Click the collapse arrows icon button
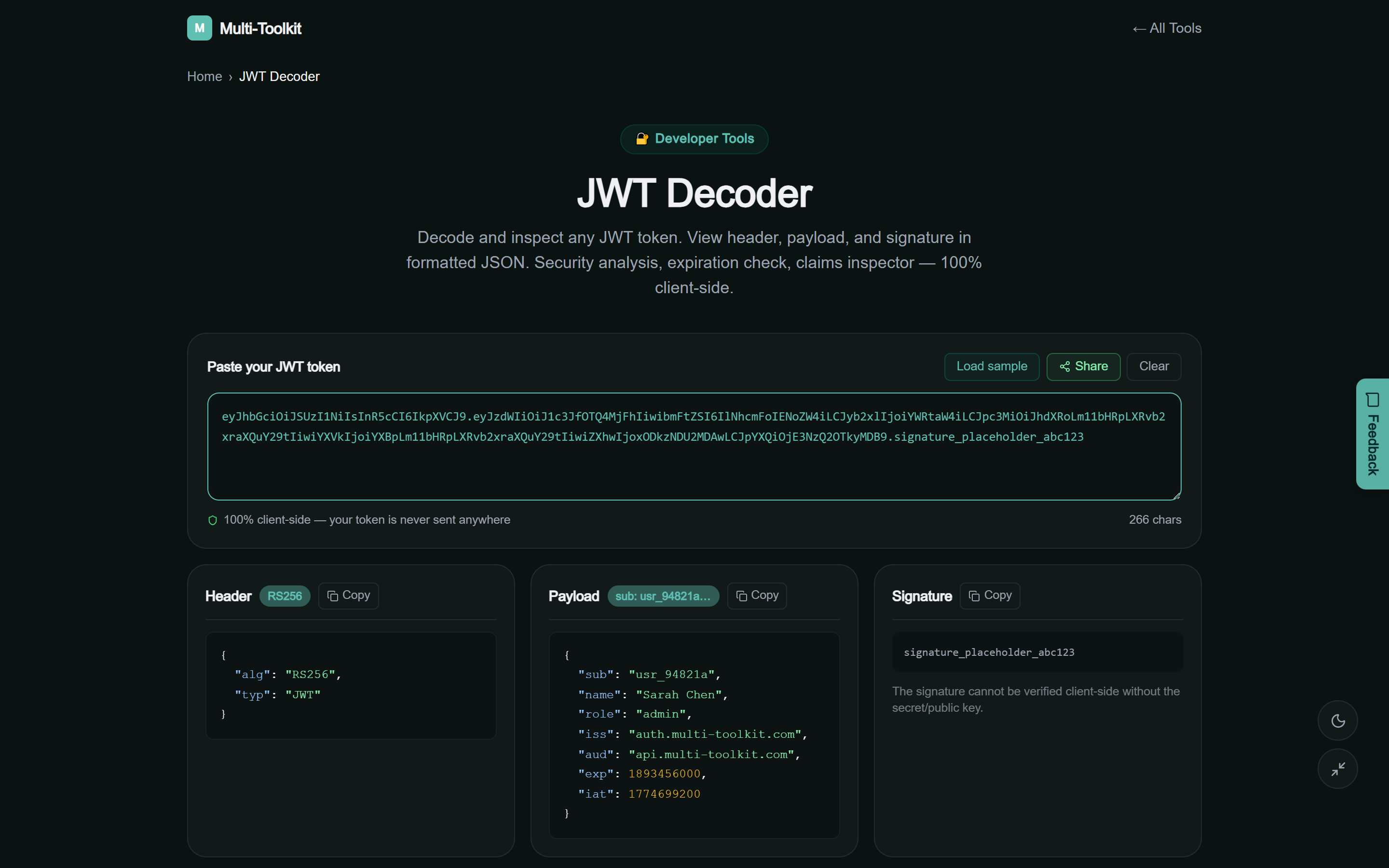This screenshot has height=868, width=1389. 1337,769
